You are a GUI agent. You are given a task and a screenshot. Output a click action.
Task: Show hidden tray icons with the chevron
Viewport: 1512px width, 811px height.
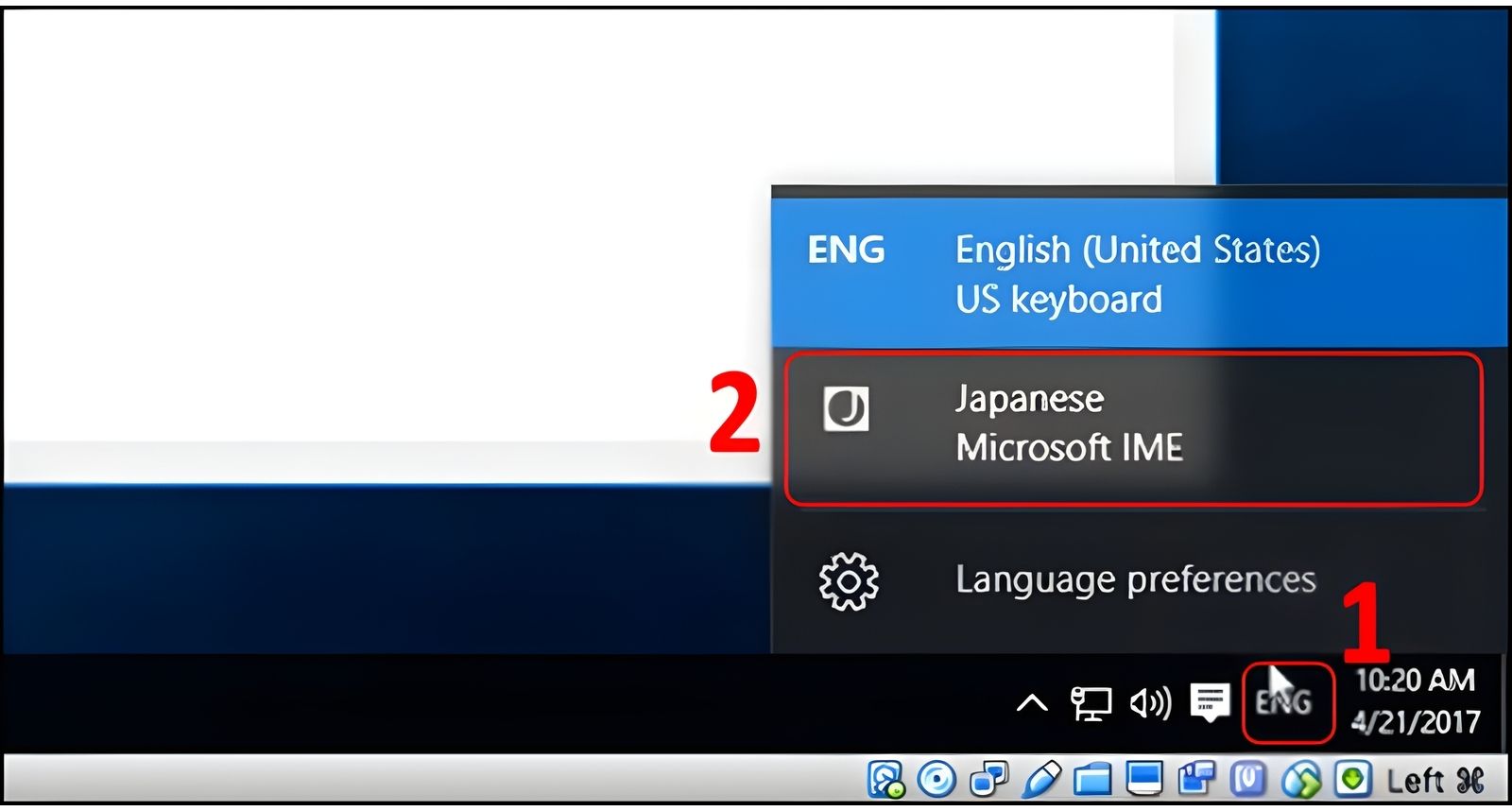(x=1032, y=703)
